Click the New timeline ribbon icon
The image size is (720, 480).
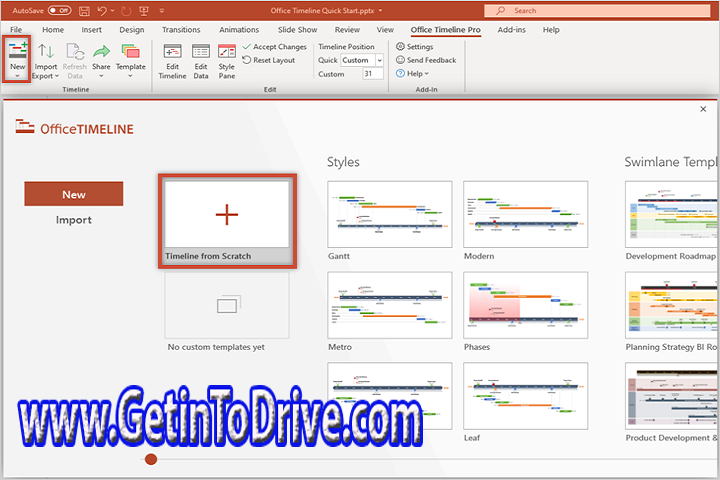17,59
